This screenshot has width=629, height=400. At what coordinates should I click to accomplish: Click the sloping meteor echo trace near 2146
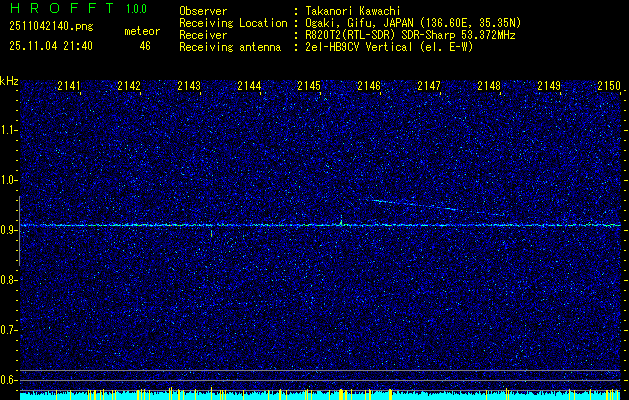[437, 207]
